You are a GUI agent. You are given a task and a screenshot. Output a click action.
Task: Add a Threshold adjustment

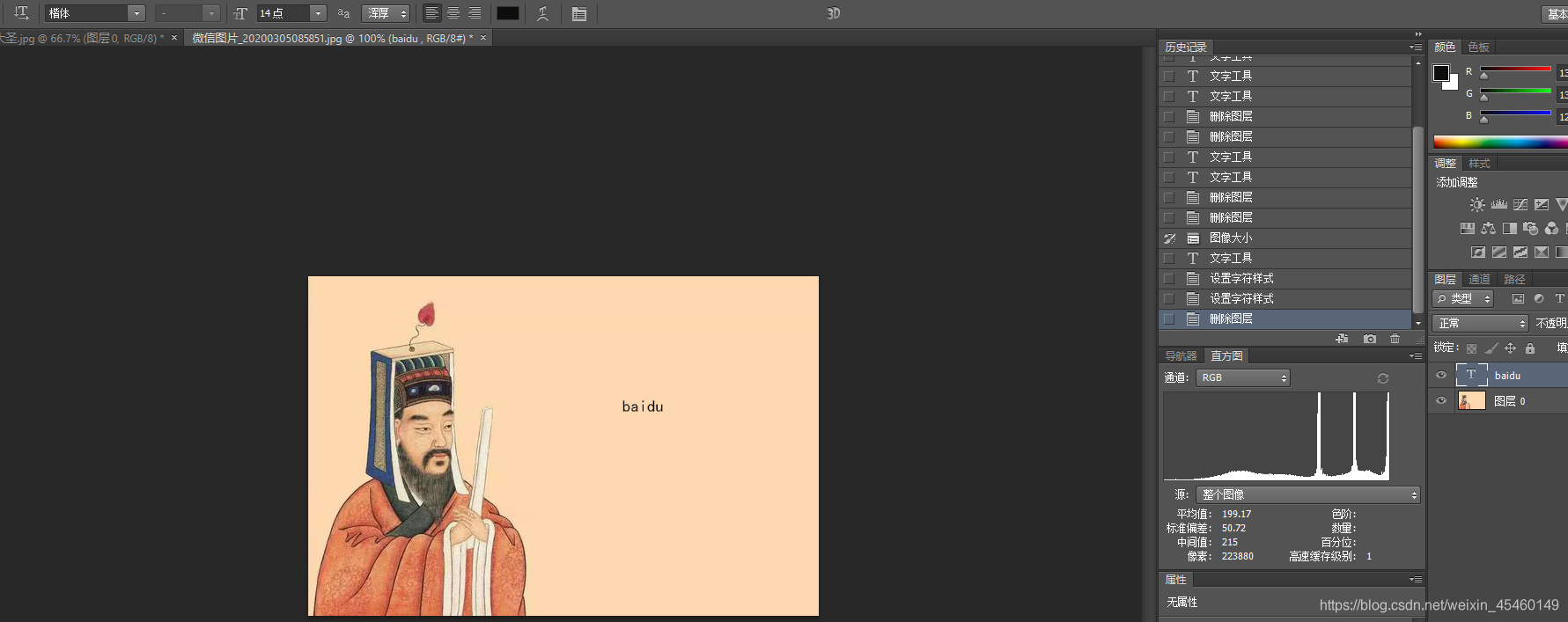tap(1520, 252)
